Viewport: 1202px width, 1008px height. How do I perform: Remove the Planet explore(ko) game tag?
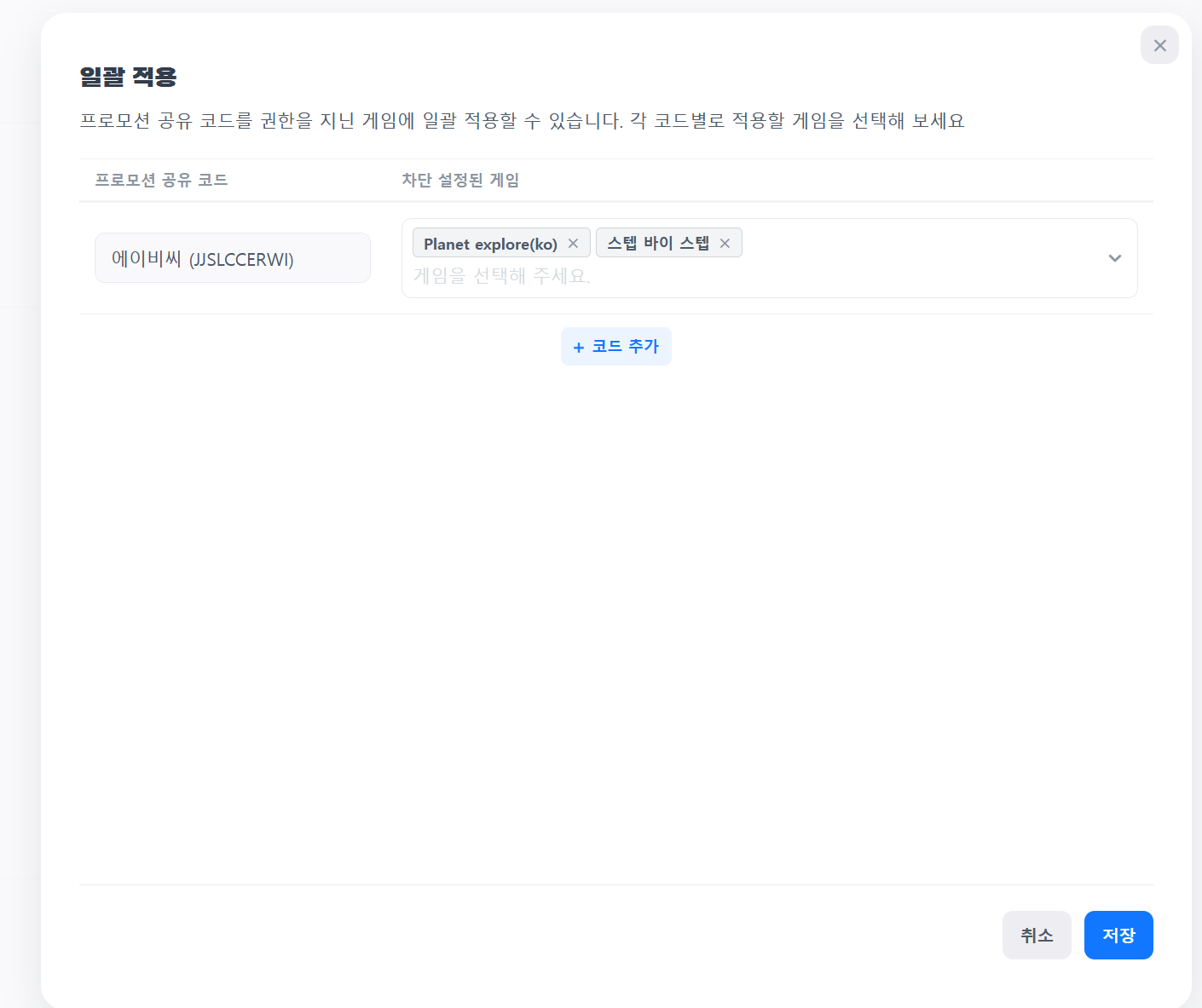[x=573, y=244]
